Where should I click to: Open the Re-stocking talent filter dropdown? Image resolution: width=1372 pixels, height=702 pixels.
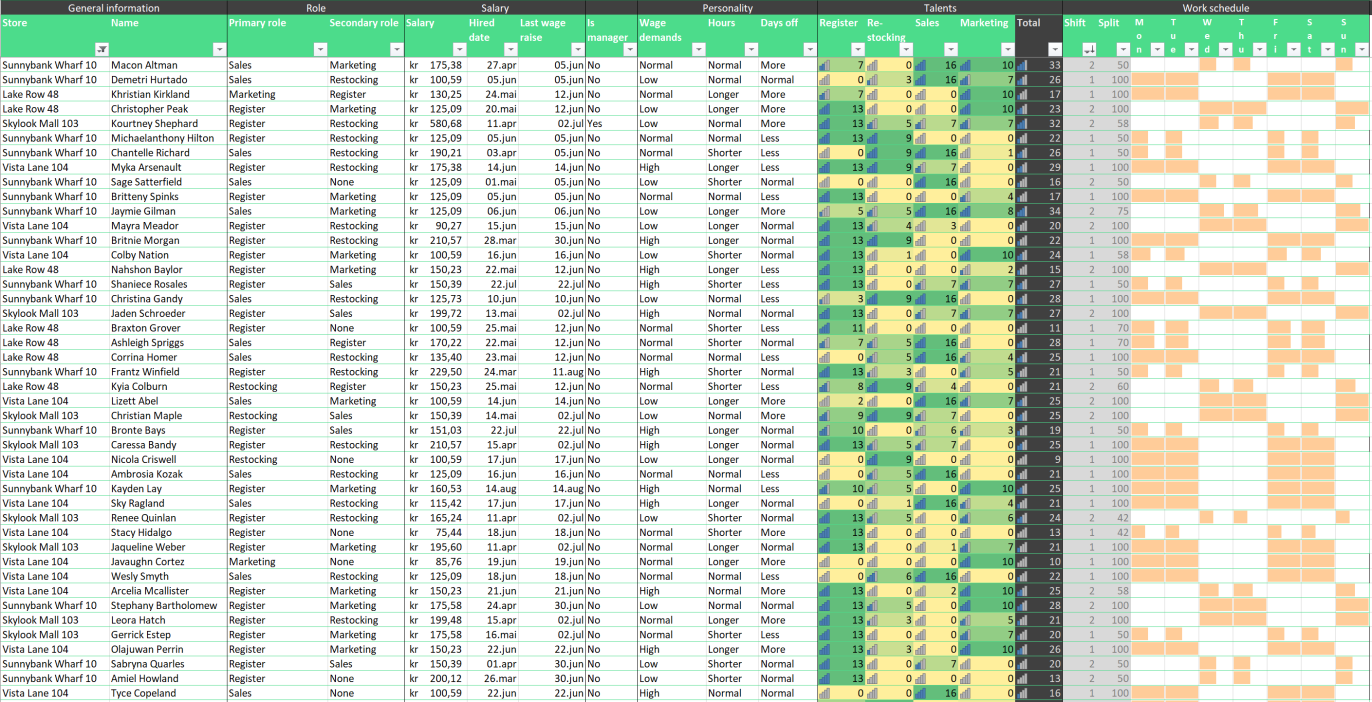[905, 49]
